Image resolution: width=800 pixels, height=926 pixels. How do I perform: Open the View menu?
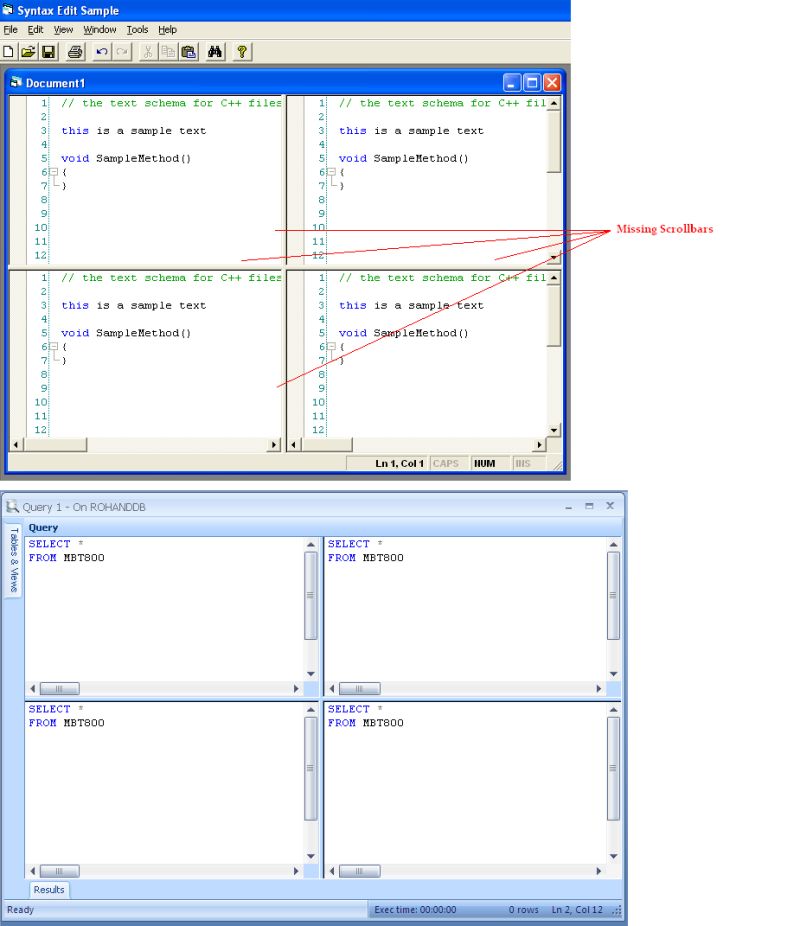[63, 30]
